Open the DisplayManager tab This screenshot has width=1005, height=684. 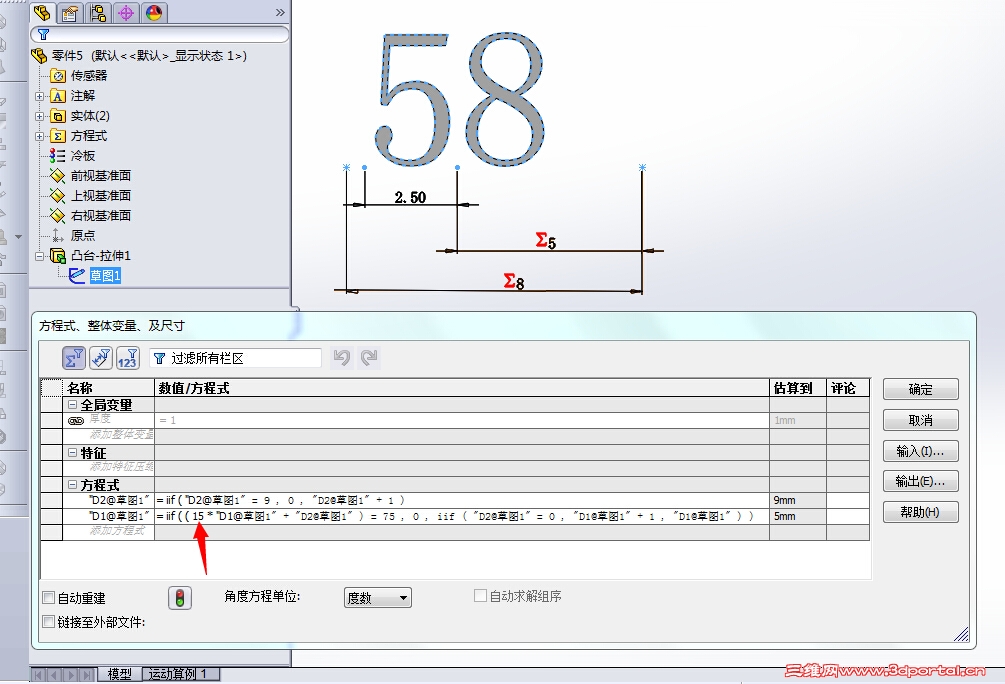(154, 13)
